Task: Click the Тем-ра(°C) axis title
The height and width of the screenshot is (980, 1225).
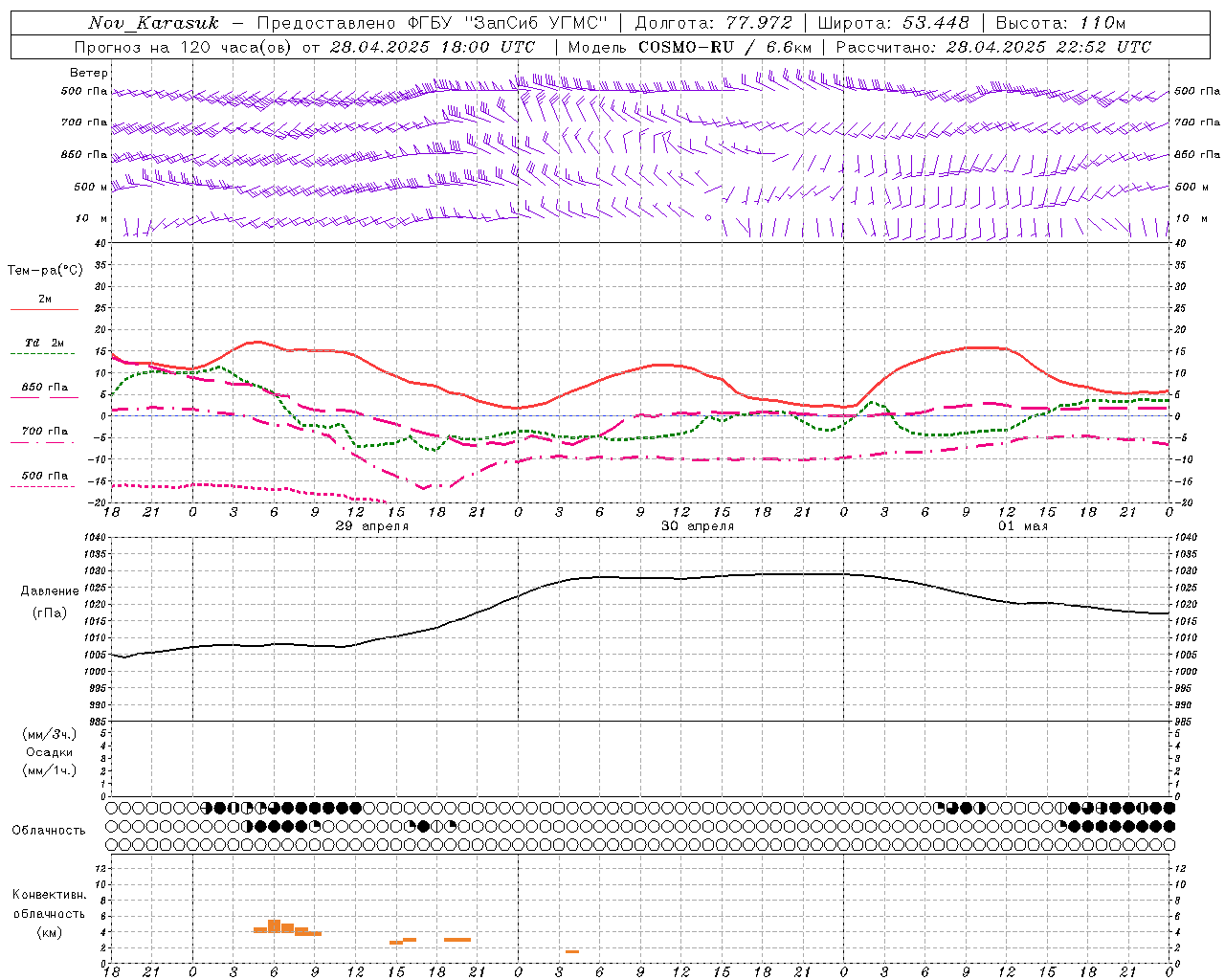Action: tap(45, 271)
